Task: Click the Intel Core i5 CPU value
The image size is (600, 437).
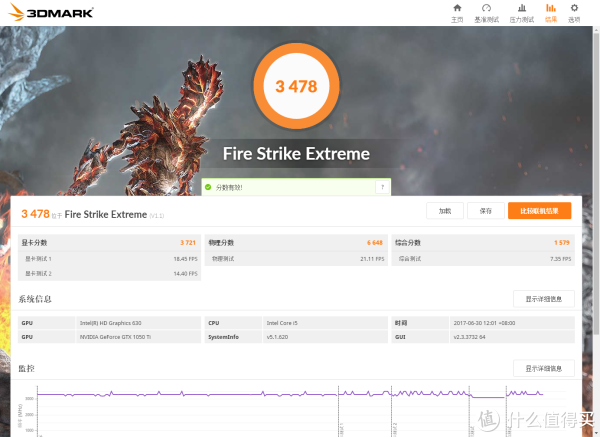Action: 282,323
